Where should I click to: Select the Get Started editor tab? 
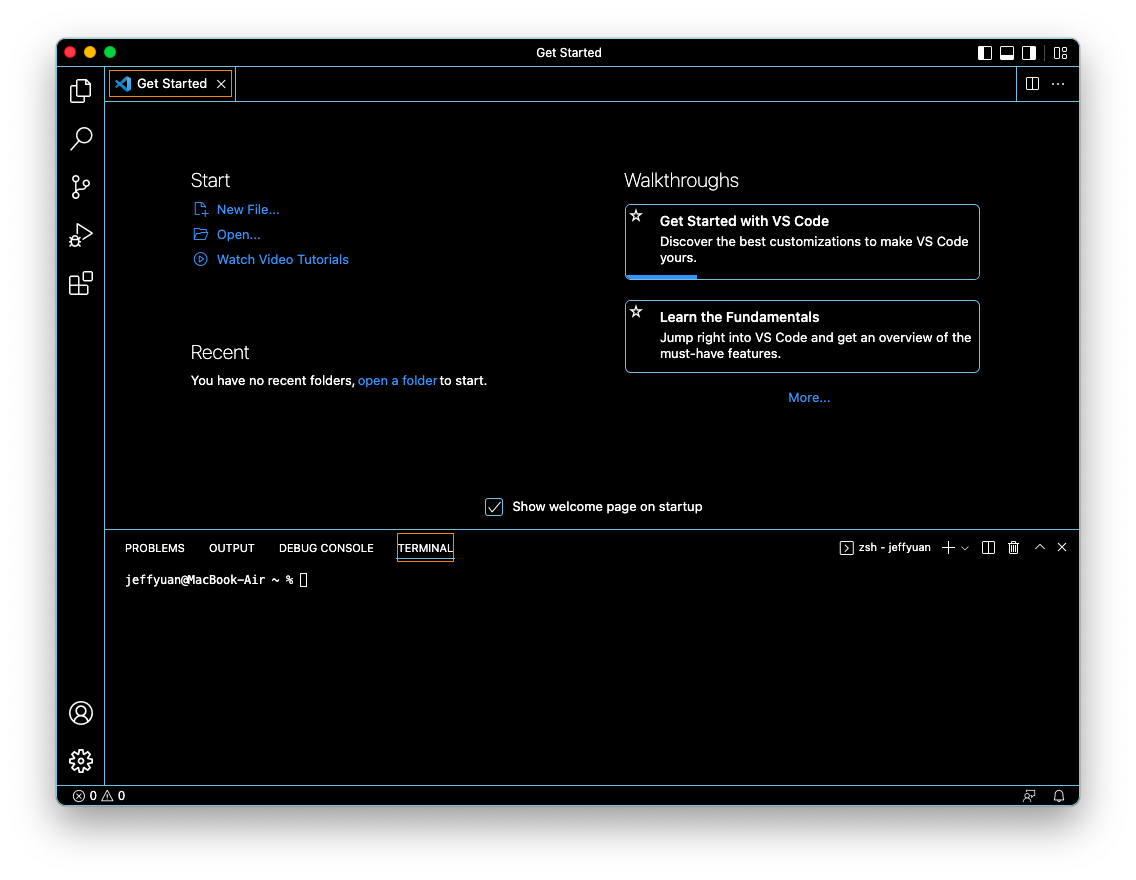(x=171, y=84)
